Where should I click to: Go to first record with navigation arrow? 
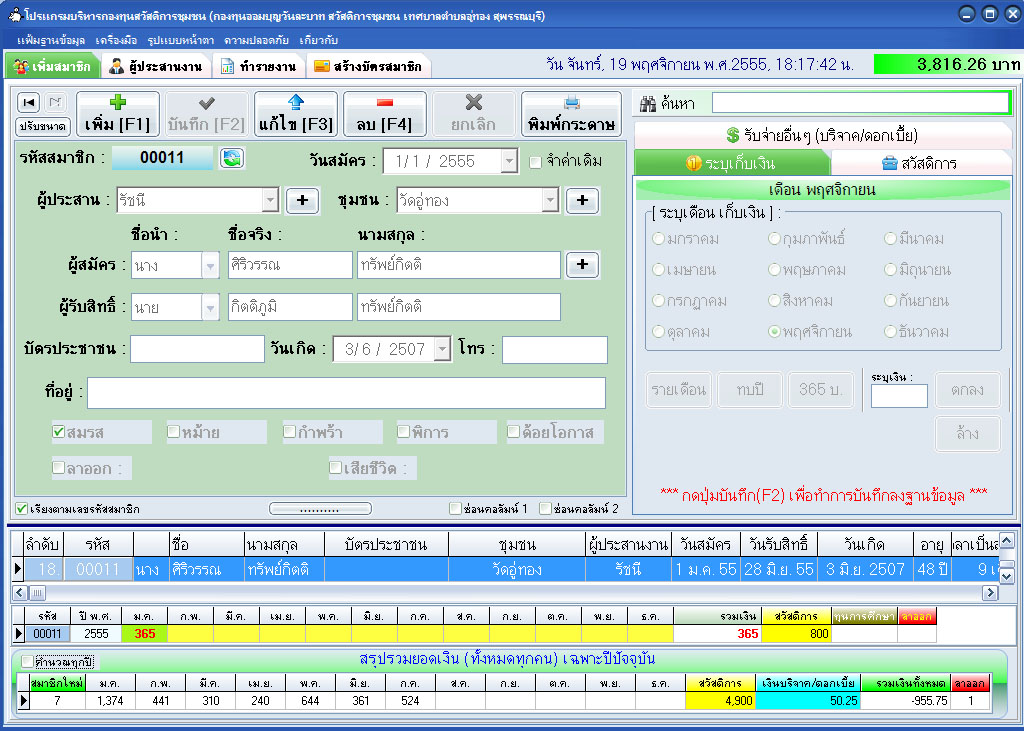(29, 102)
